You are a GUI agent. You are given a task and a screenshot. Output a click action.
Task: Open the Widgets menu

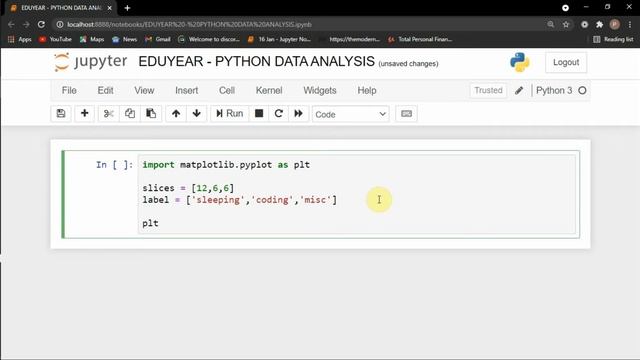320,90
